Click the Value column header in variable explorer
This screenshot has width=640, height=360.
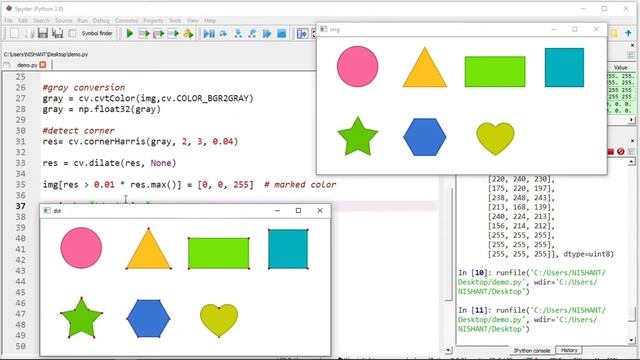tap(620, 67)
